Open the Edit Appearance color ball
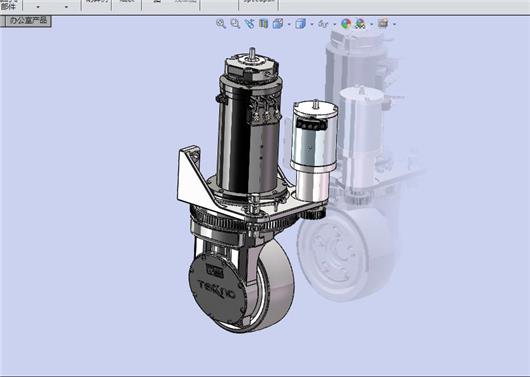The height and width of the screenshot is (377, 530). [346, 24]
